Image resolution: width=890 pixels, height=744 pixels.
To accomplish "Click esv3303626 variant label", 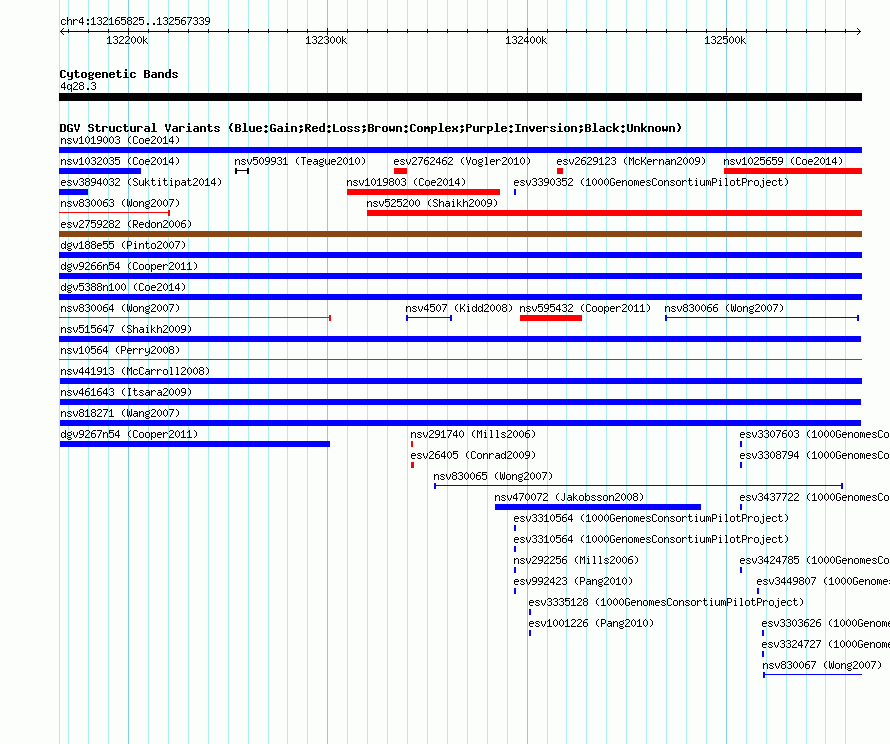I will click(x=825, y=623).
